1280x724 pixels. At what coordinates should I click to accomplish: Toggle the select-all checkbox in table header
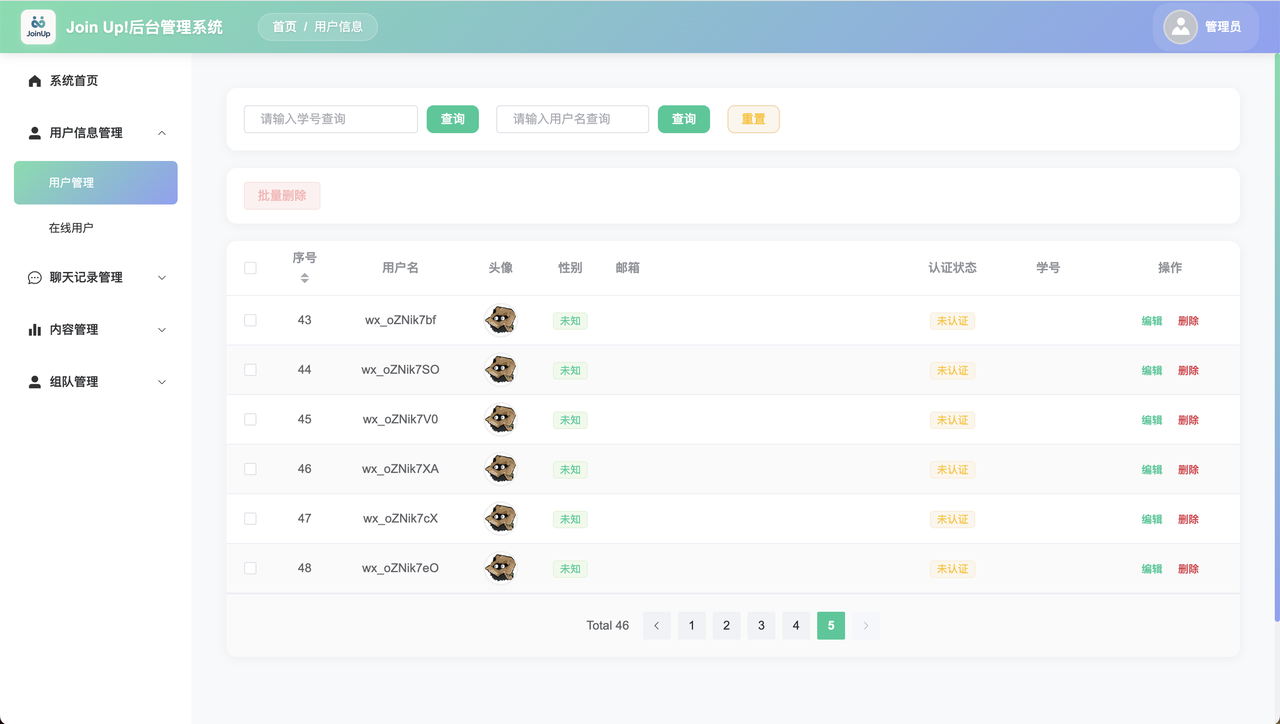tap(250, 268)
